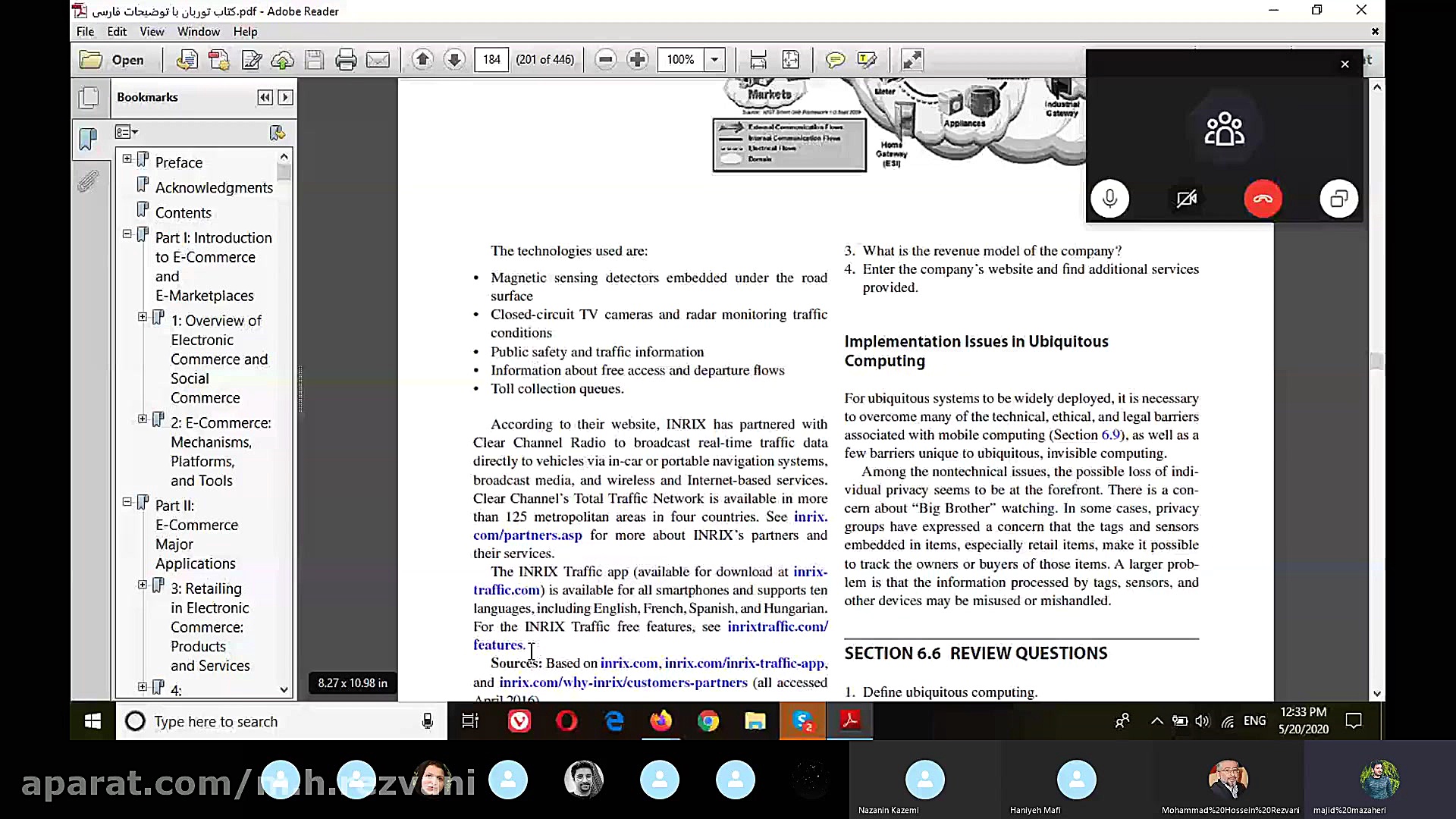The height and width of the screenshot is (819, 1456).
Task: Click the cloud upload icon
Action: 283,60
